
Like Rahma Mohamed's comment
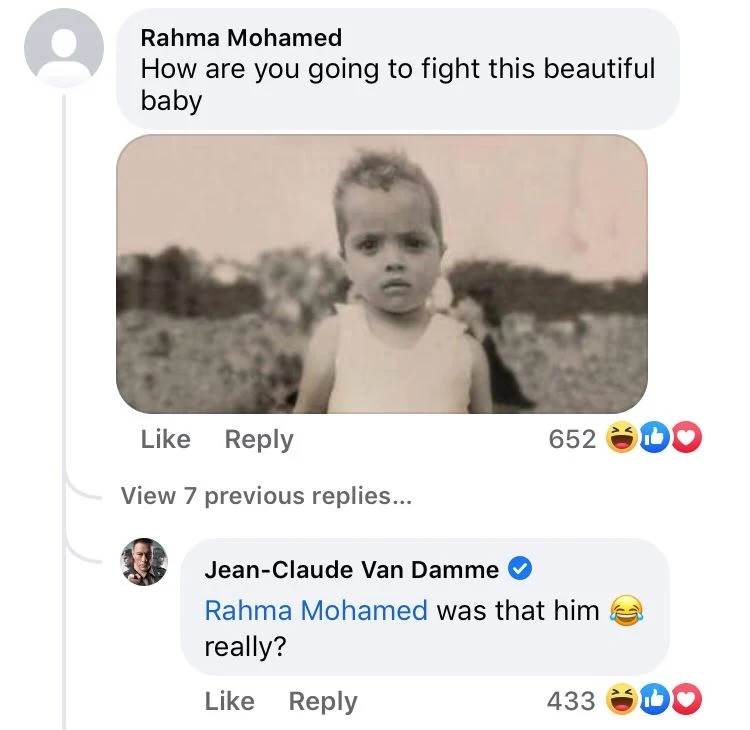(165, 439)
